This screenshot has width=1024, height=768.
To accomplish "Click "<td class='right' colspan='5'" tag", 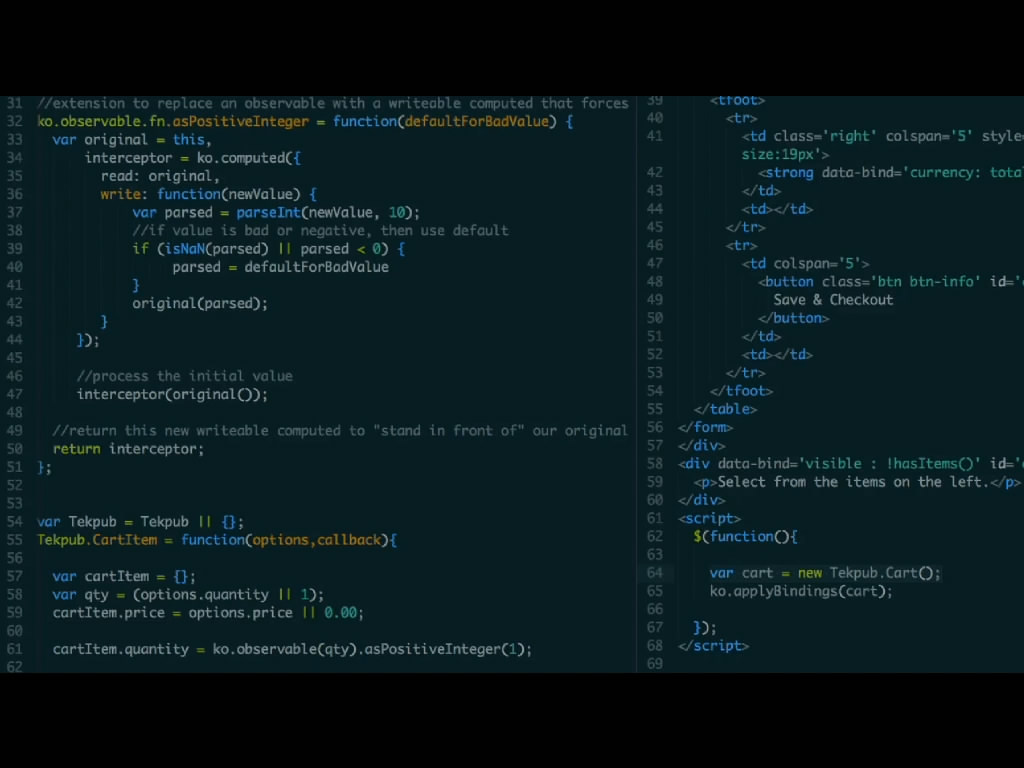I will coord(857,136).
